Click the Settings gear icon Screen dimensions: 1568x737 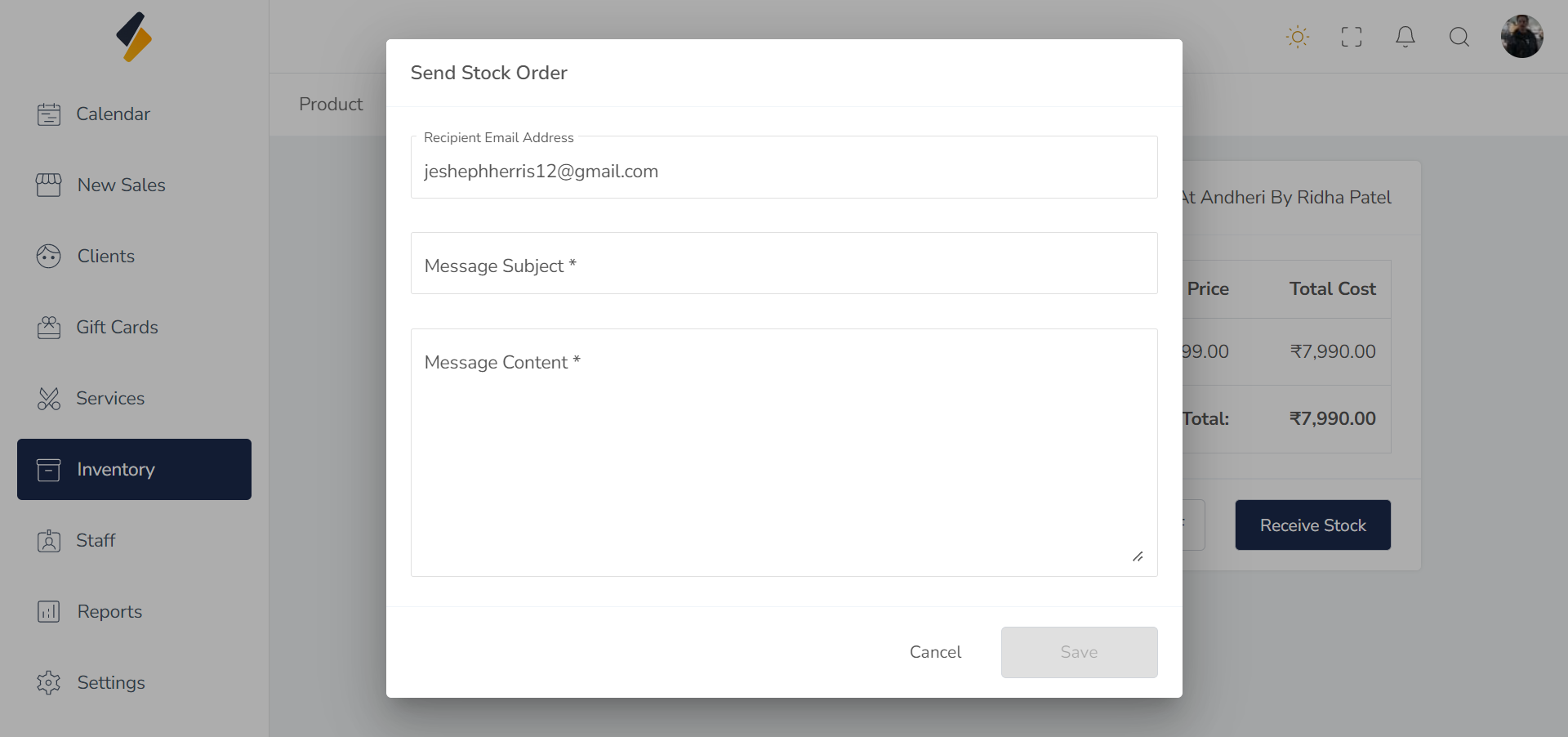pyautogui.click(x=49, y=683)
